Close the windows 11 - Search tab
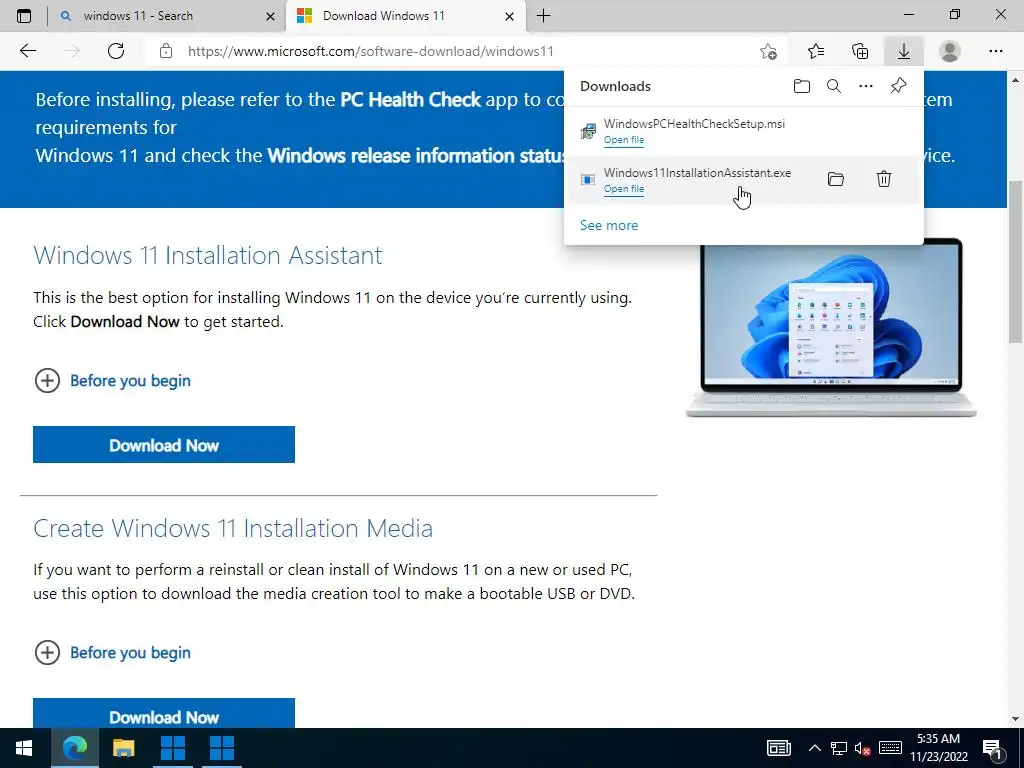 click(x=270, y=16)
